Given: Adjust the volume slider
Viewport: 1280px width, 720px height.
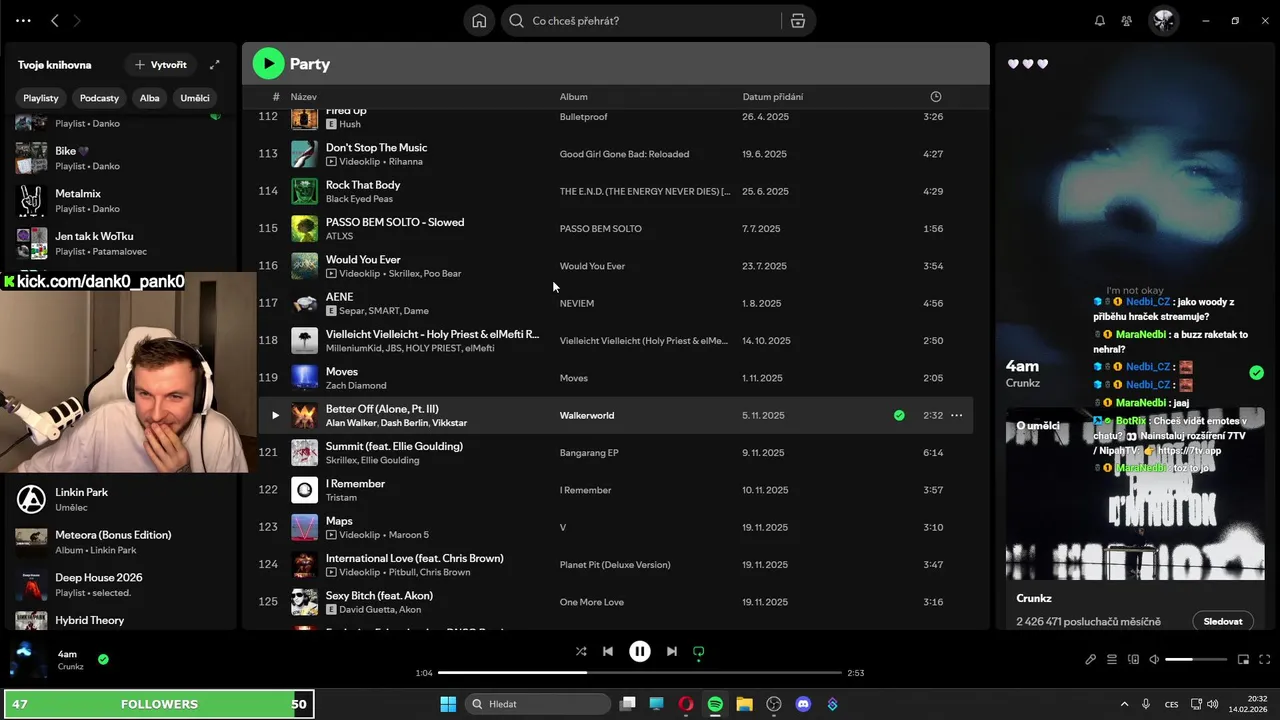Looking at the screenshot, I should 1196,660.
